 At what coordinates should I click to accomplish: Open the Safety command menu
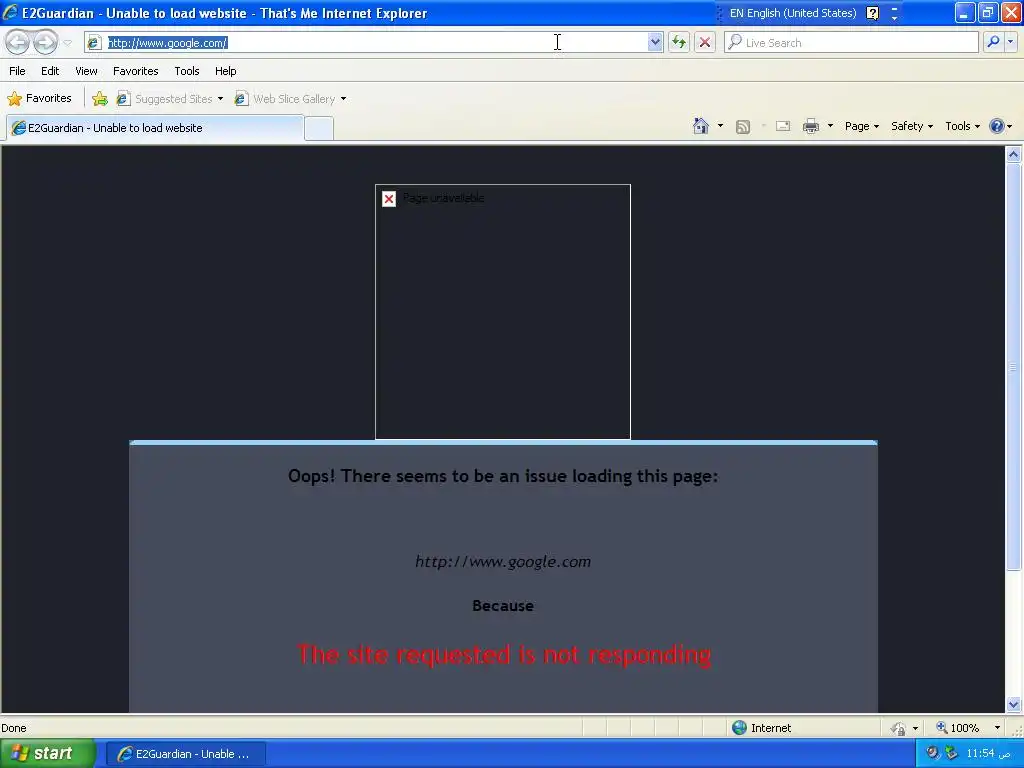[x=912, y=126]
